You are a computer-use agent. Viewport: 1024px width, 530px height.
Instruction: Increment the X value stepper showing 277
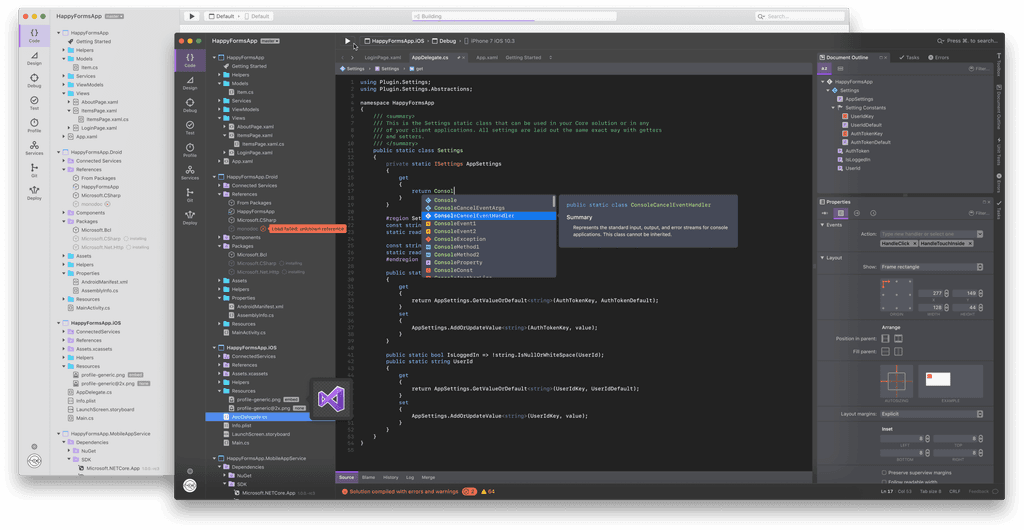click(946, 291)
